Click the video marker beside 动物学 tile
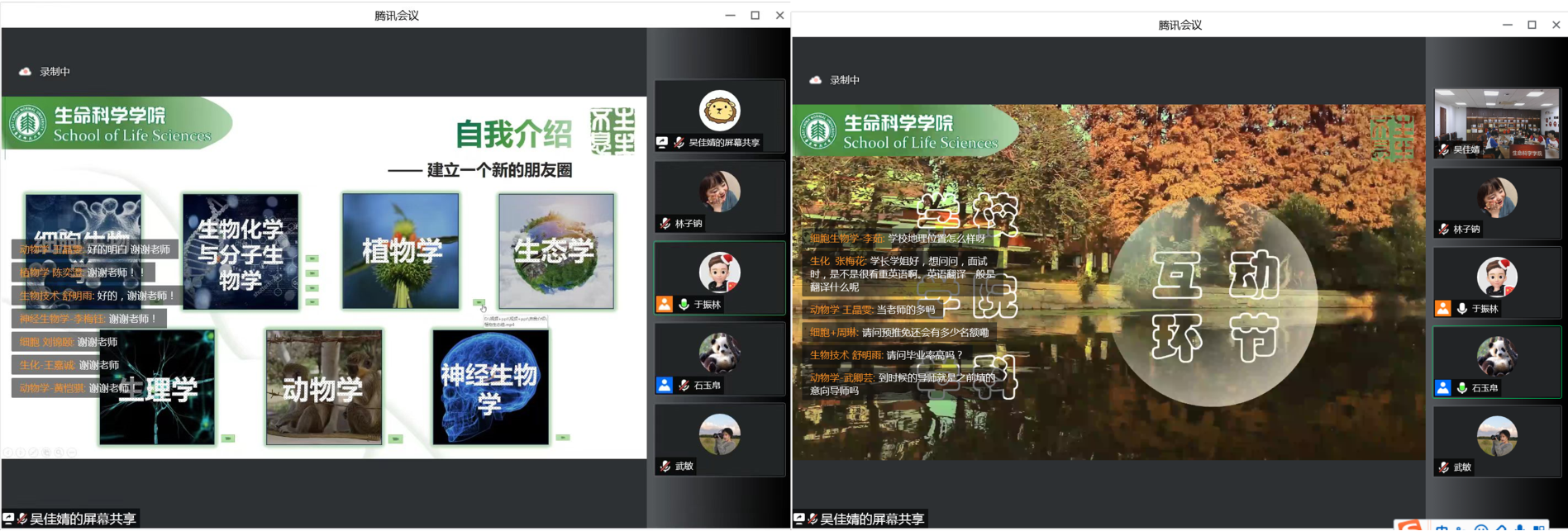Viewport: 1568px width, 531px height. tap(395, 439)
